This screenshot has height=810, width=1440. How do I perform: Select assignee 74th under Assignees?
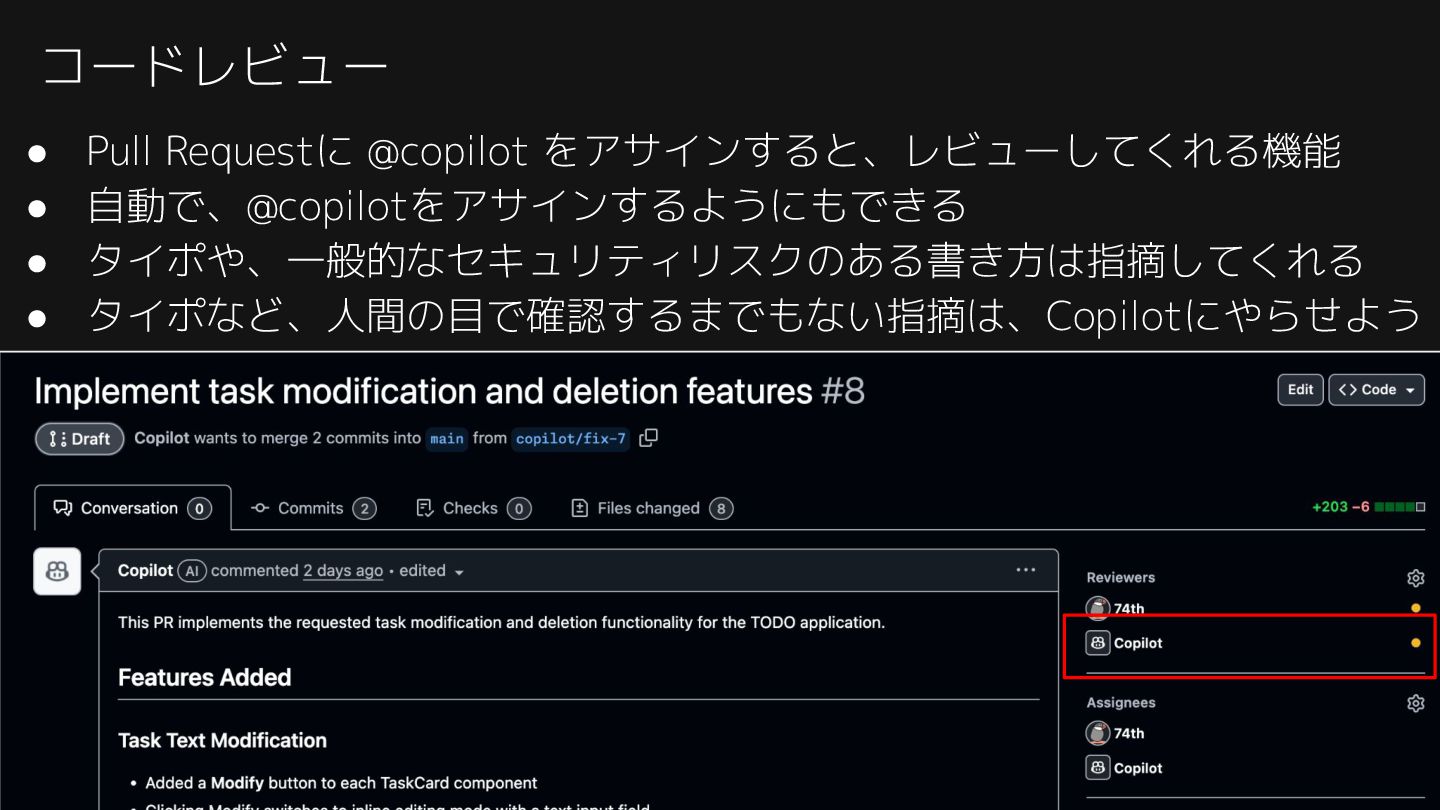[x=1129, y=733]
